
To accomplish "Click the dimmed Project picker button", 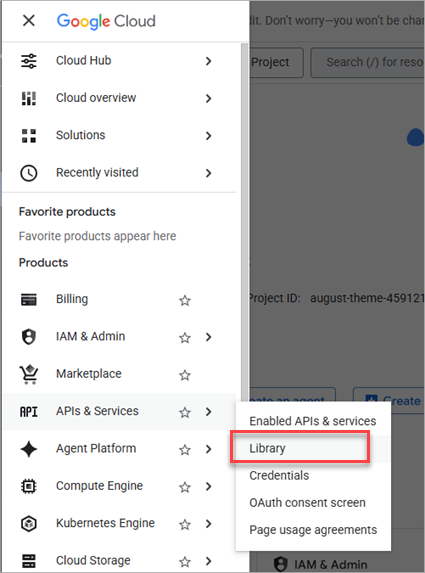I will (276, 62).
